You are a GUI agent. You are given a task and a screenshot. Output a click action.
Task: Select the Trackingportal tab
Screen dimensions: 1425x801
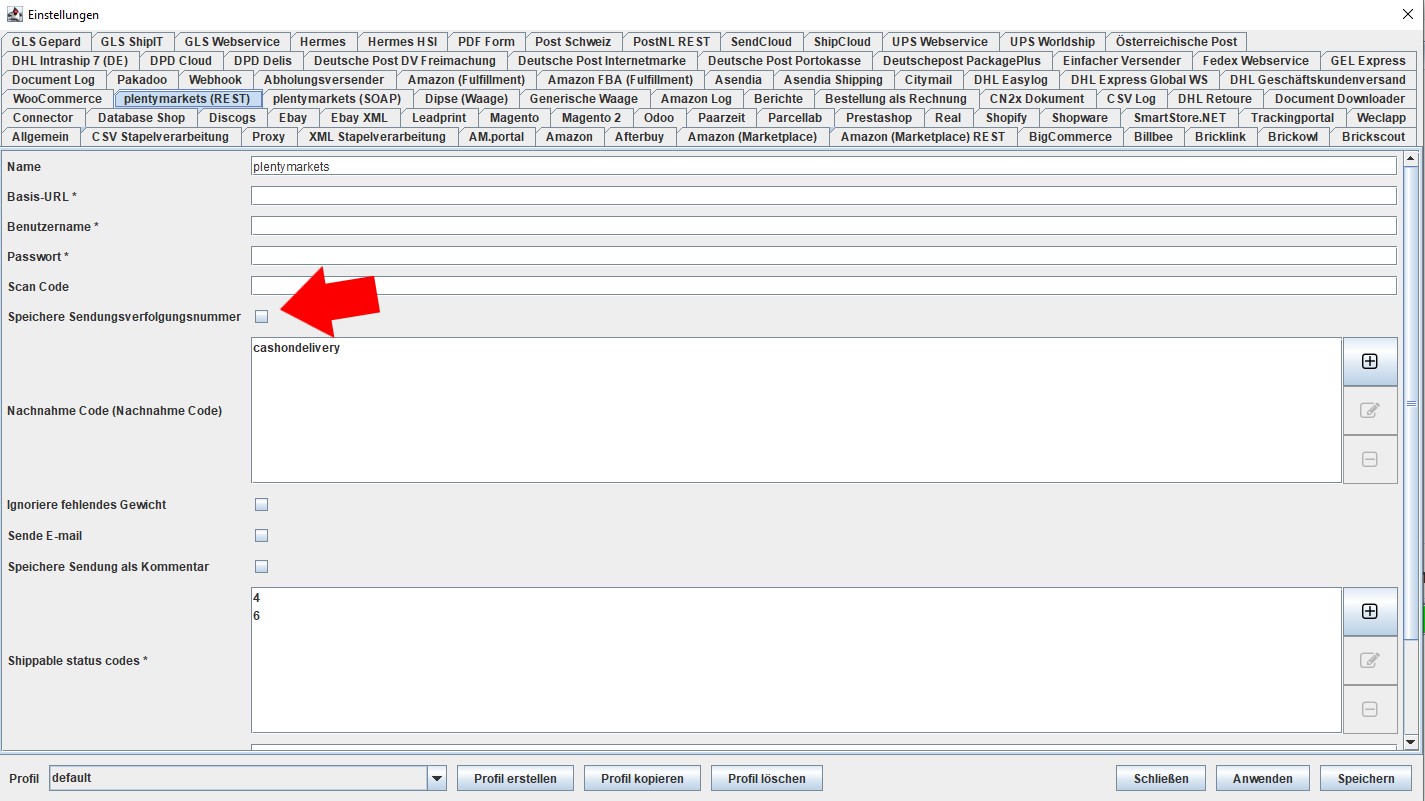[1292, 118]
